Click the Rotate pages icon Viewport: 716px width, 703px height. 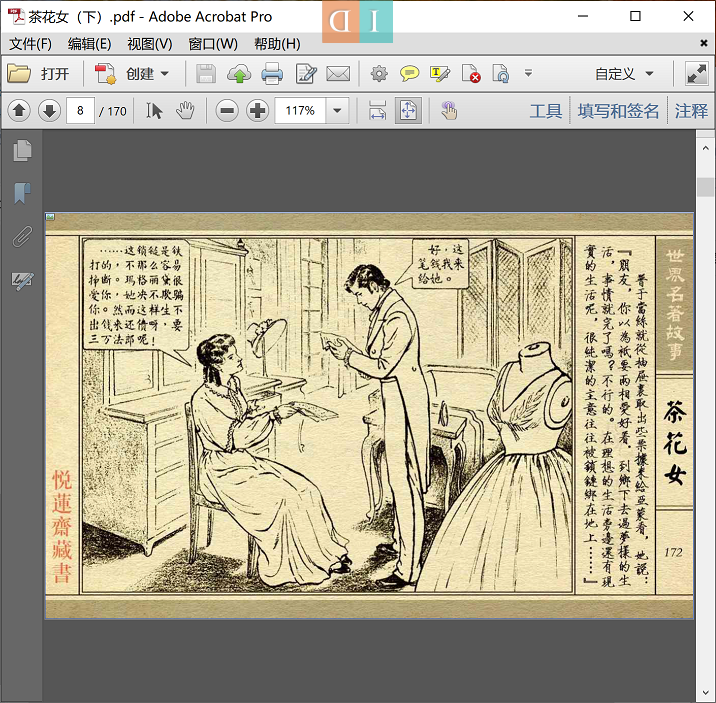pyautogui.click(x=500, y=73)
